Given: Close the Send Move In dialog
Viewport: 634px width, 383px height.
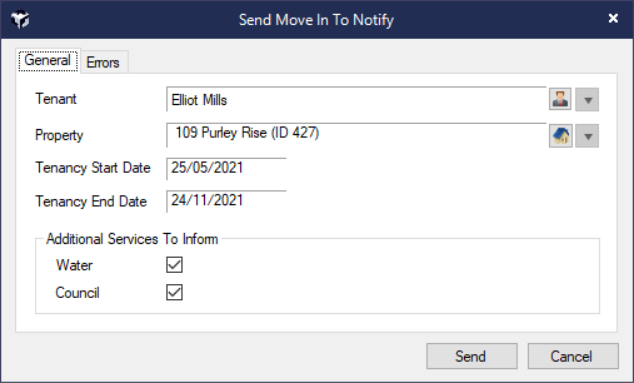Looking at the screenshot, I should coord(613,19).
